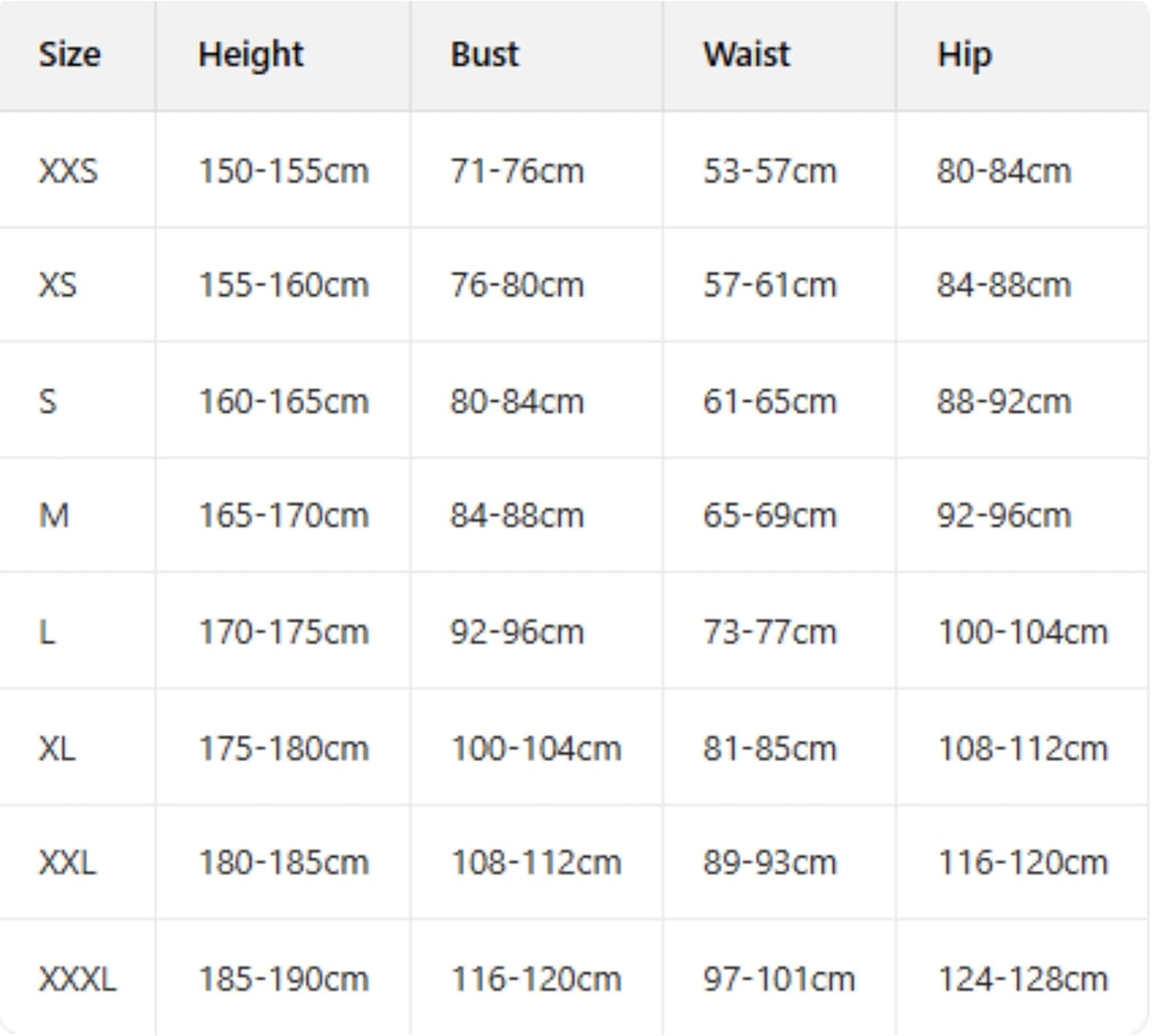Click the hip value for size S
The image size is (1152, 1036).
click(x=1004, y=401)
